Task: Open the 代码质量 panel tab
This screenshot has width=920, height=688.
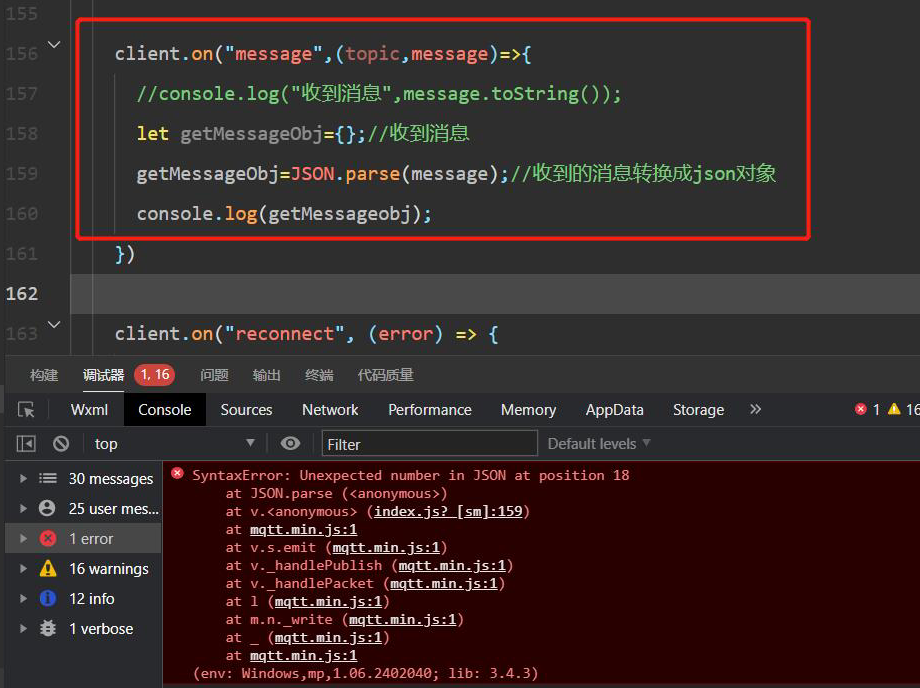Action: tap(385, 375)
